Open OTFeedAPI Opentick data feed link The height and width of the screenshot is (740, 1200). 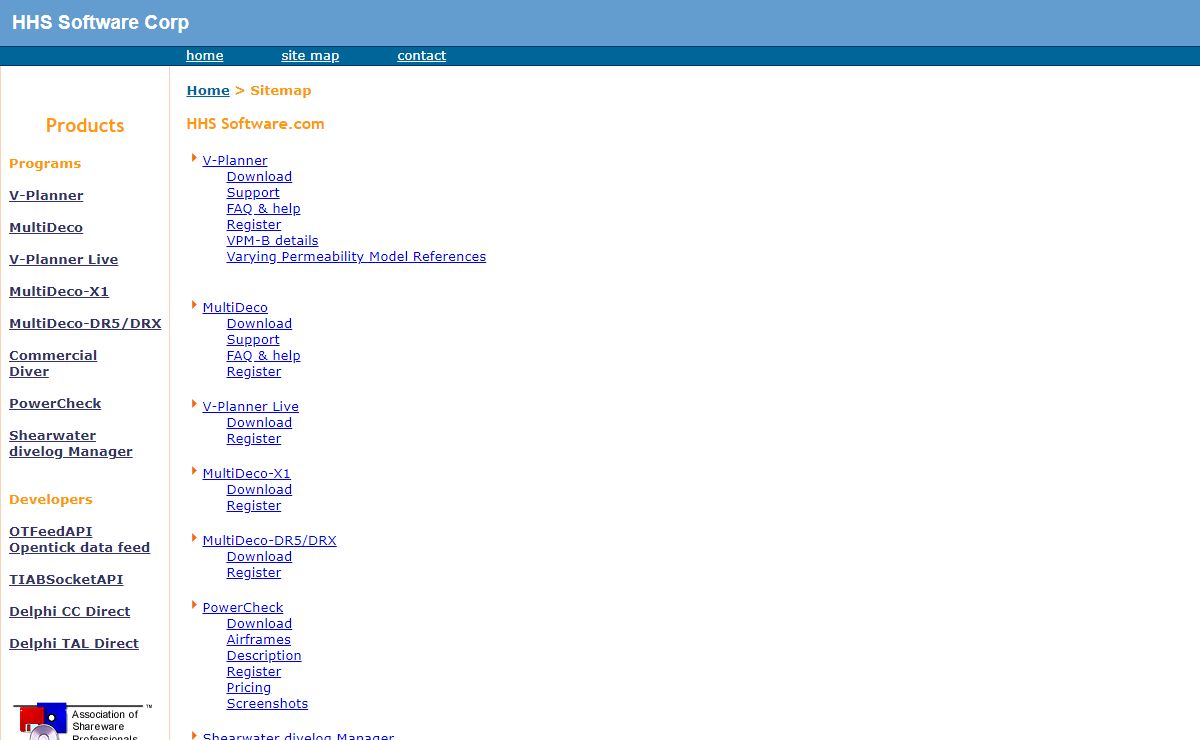79,539
